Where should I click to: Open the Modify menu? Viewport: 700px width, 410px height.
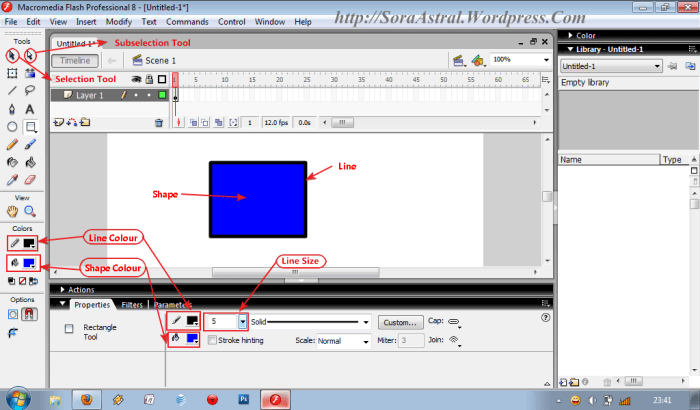pyautogui.click(x=118, y=22)
